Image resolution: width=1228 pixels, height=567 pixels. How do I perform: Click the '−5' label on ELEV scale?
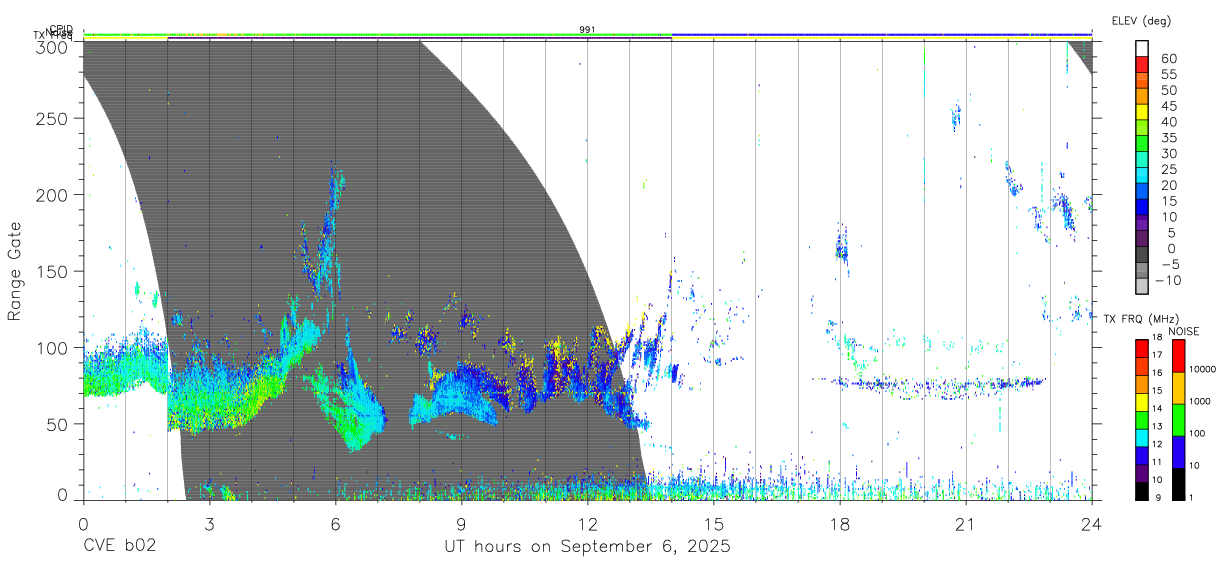pyautogui.click(x=1169, y=265)
